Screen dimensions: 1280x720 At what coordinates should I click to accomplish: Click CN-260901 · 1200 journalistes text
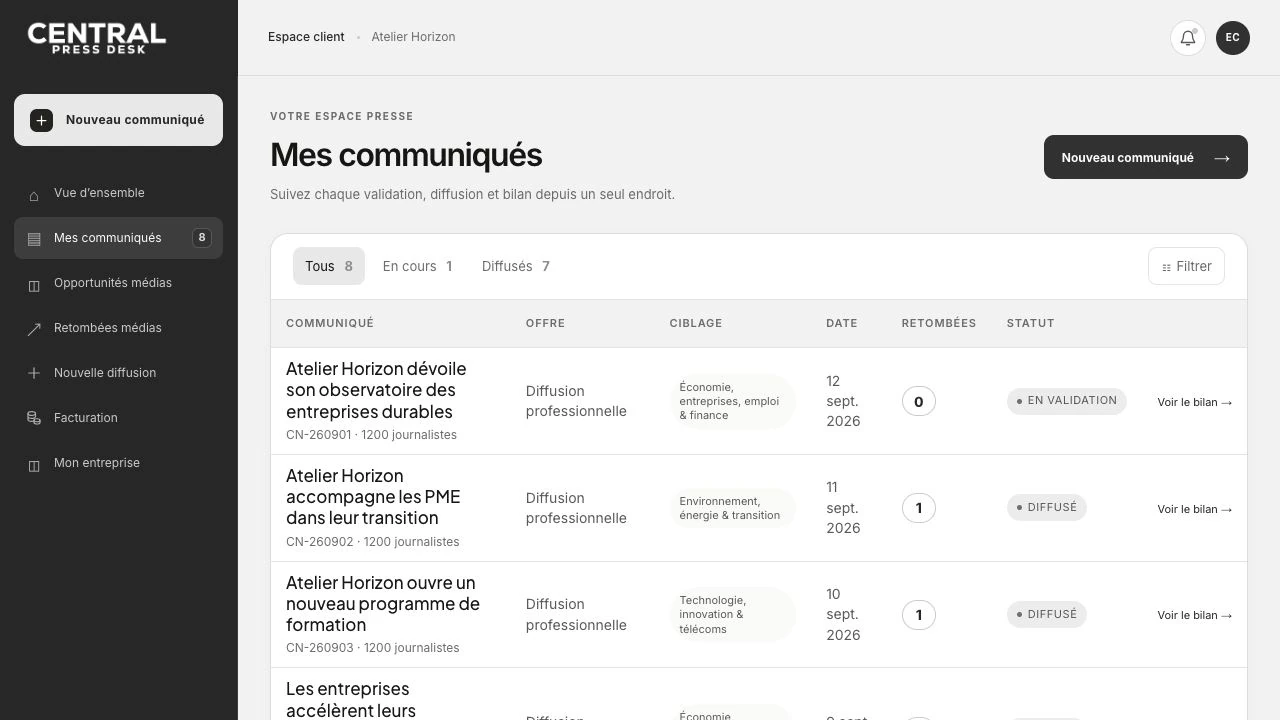[371, 435]
